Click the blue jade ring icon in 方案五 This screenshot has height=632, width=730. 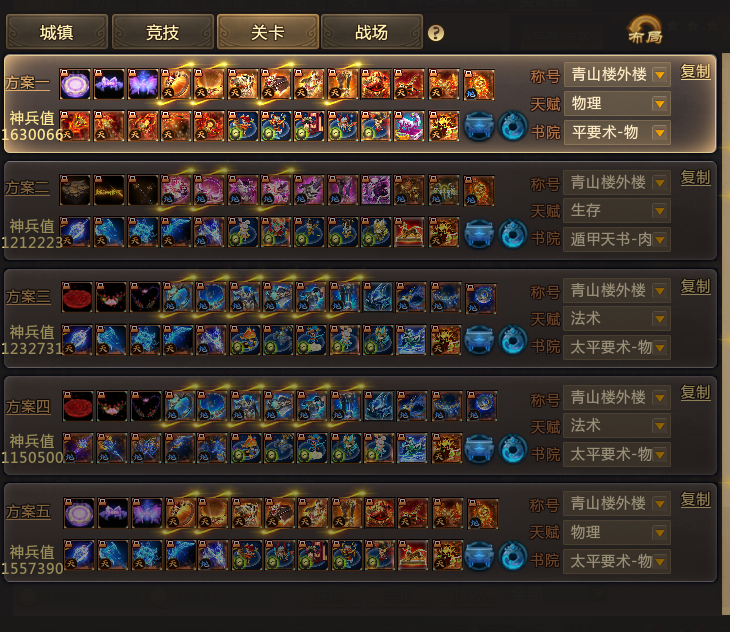click(513, 555)
